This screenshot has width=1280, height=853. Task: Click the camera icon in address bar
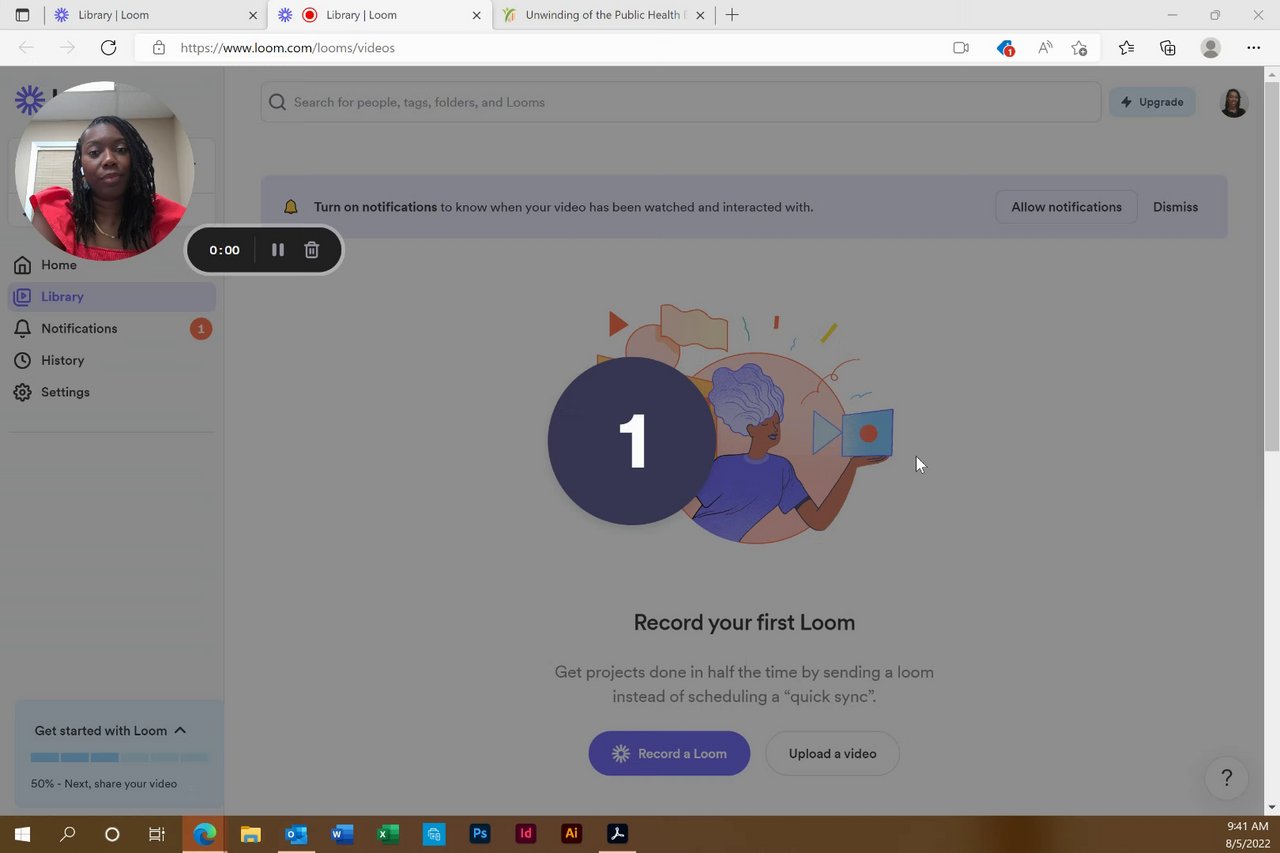[x=961, y=47]
